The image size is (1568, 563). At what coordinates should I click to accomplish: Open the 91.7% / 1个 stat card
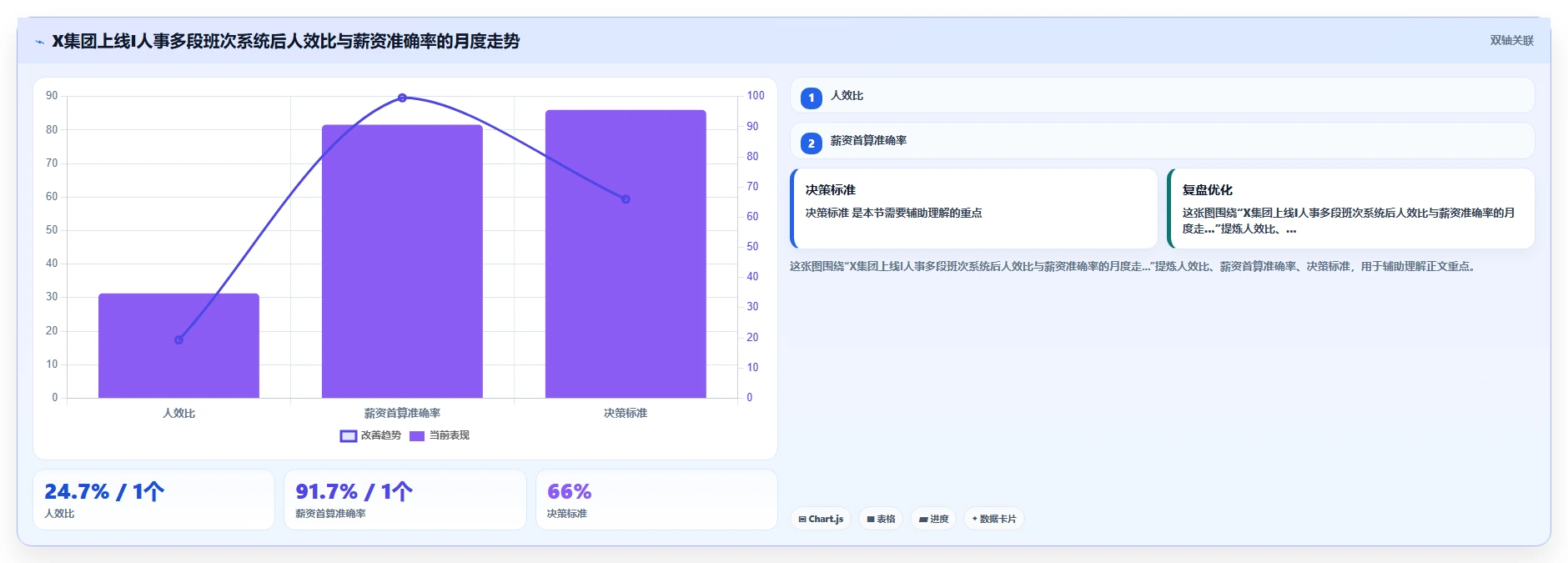[x=405, y=500]
